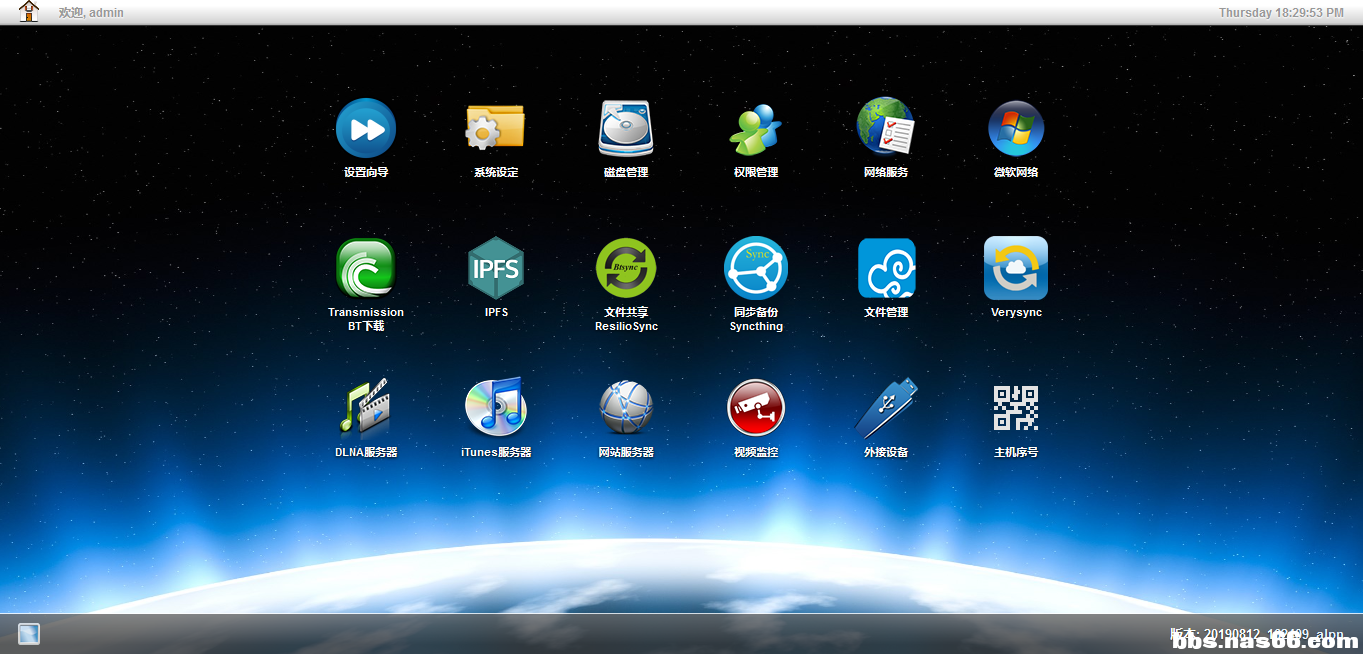Open iTunes服务器 server icon
Viewport: 1363px width, 654px height.
pyautogui.click(x=496, y=408)
